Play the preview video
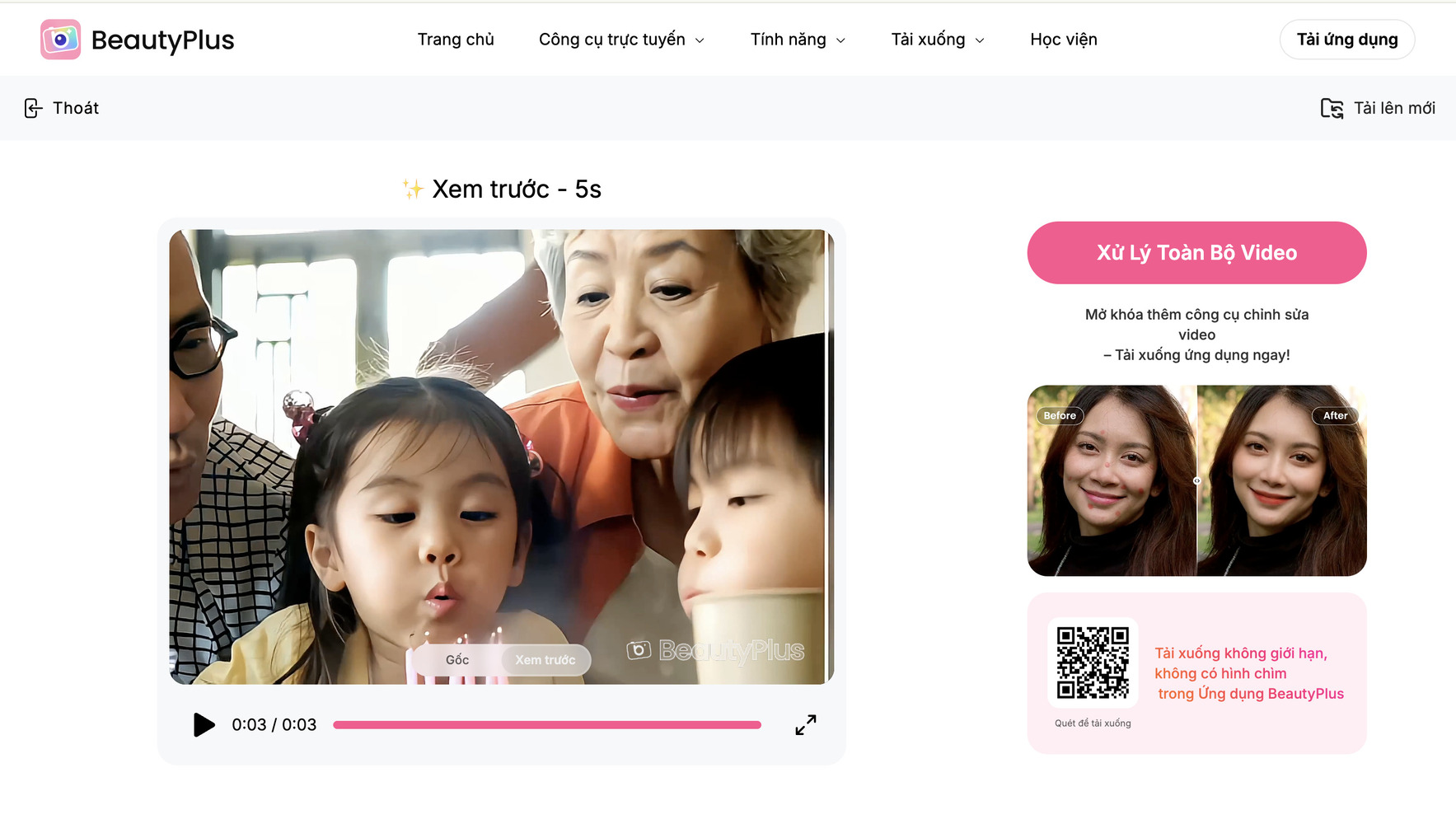The width and height of the screenshot is (1456, 824). [x=204, y=725]
